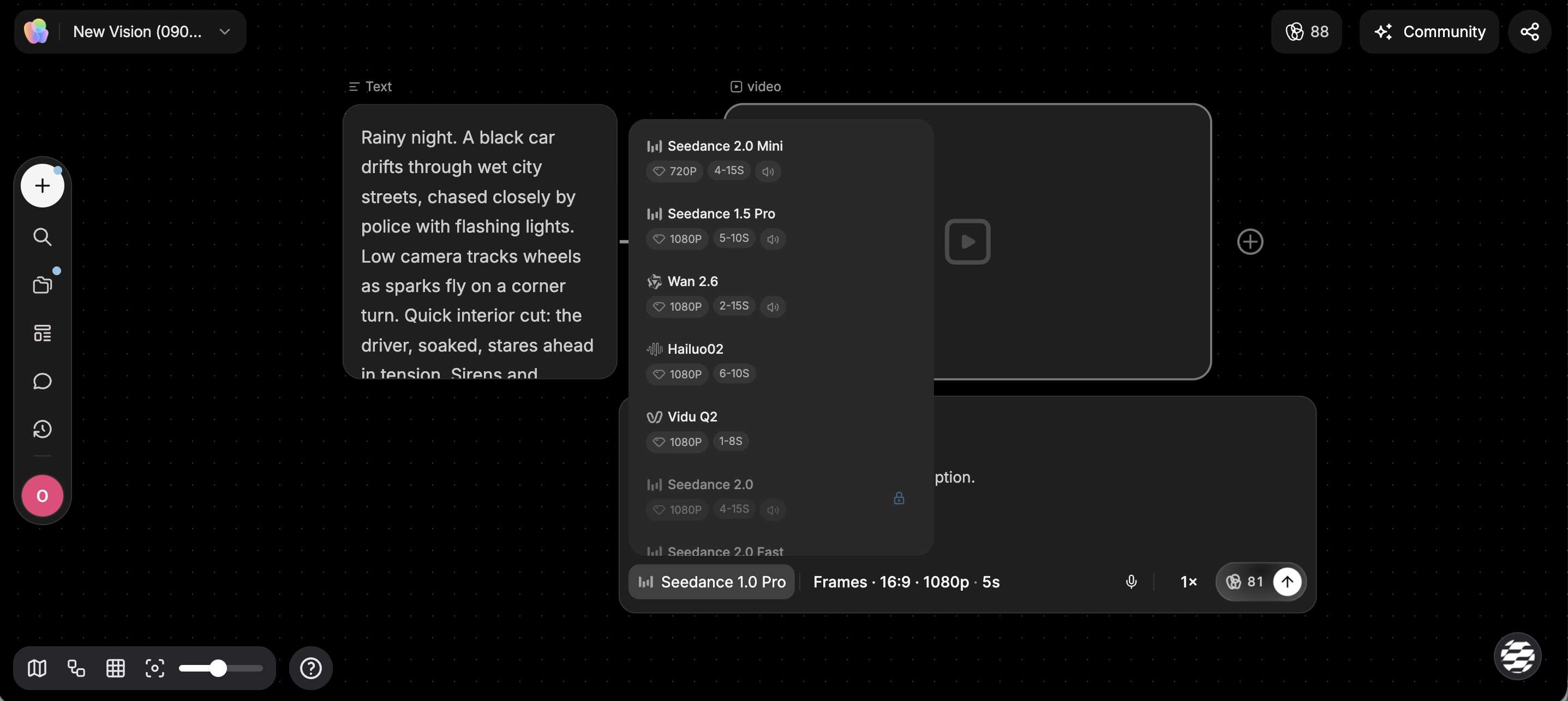The image size is (1568, 701).
Task: Open the pink user avatar 'O'
Action: 42,496
